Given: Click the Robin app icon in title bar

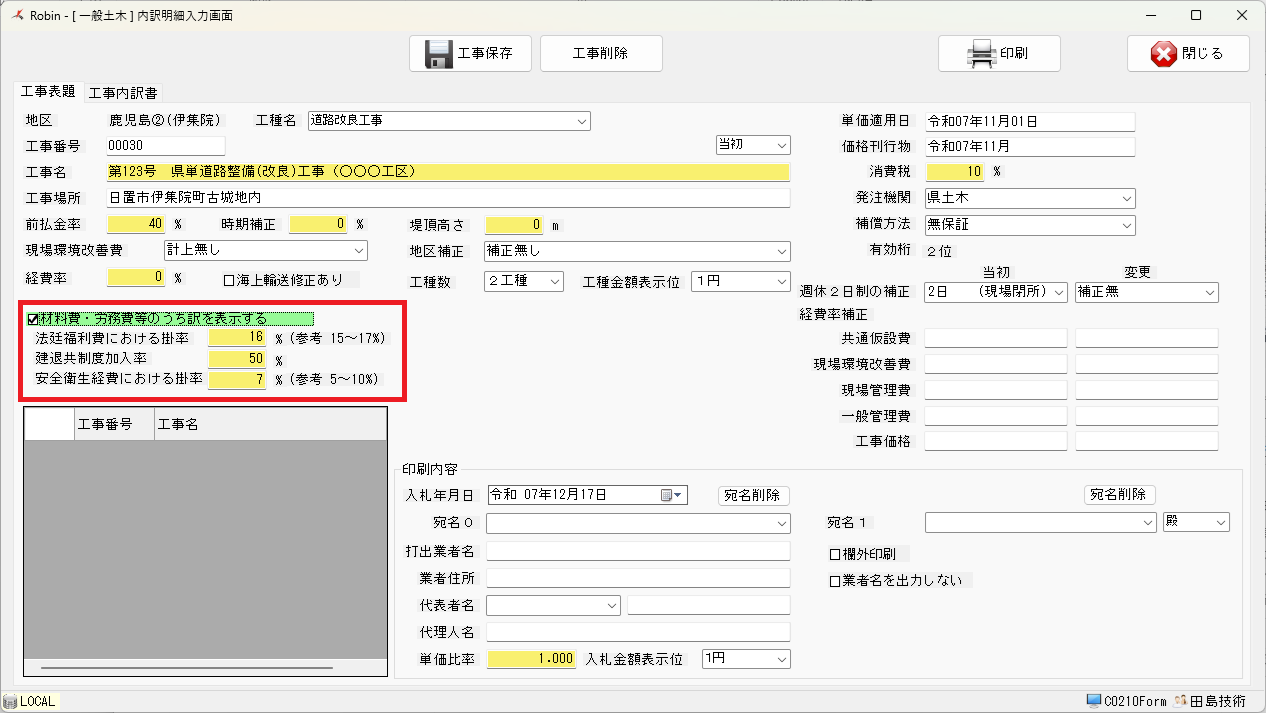Looking at the screenshot, I should pyautogui.click(x=15, y=16).
